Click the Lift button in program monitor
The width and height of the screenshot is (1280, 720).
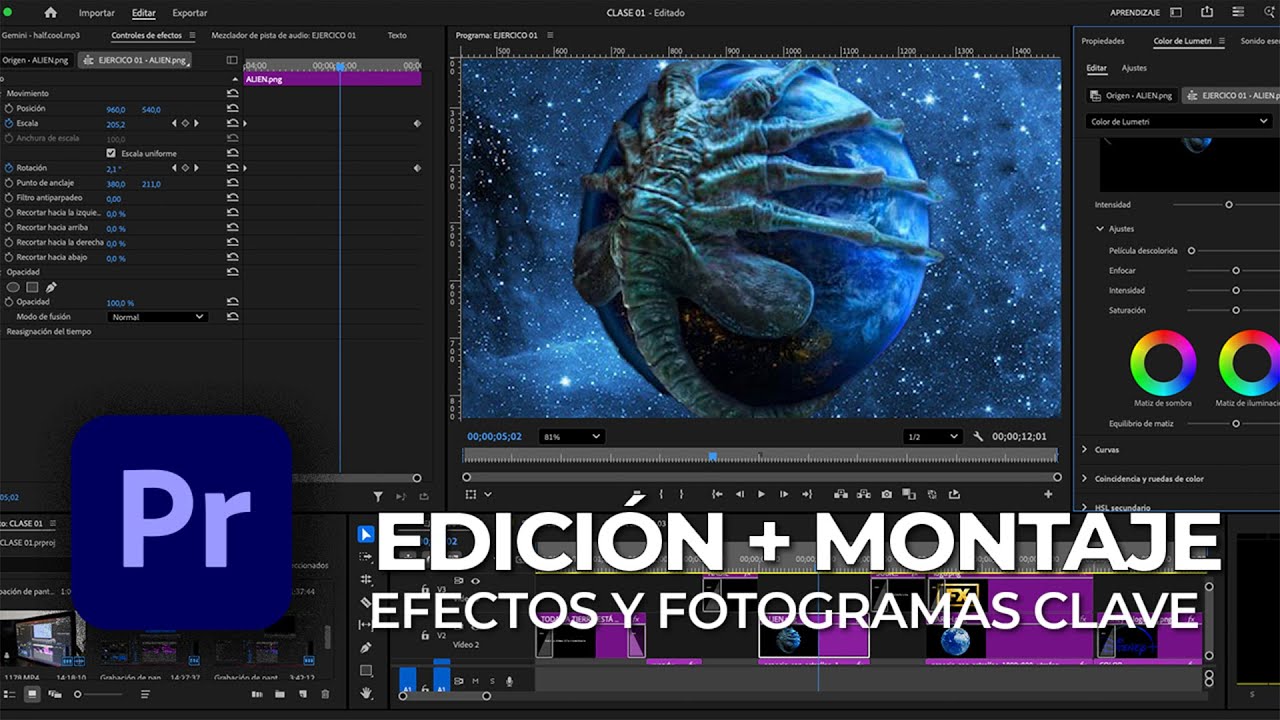point(840,494)
